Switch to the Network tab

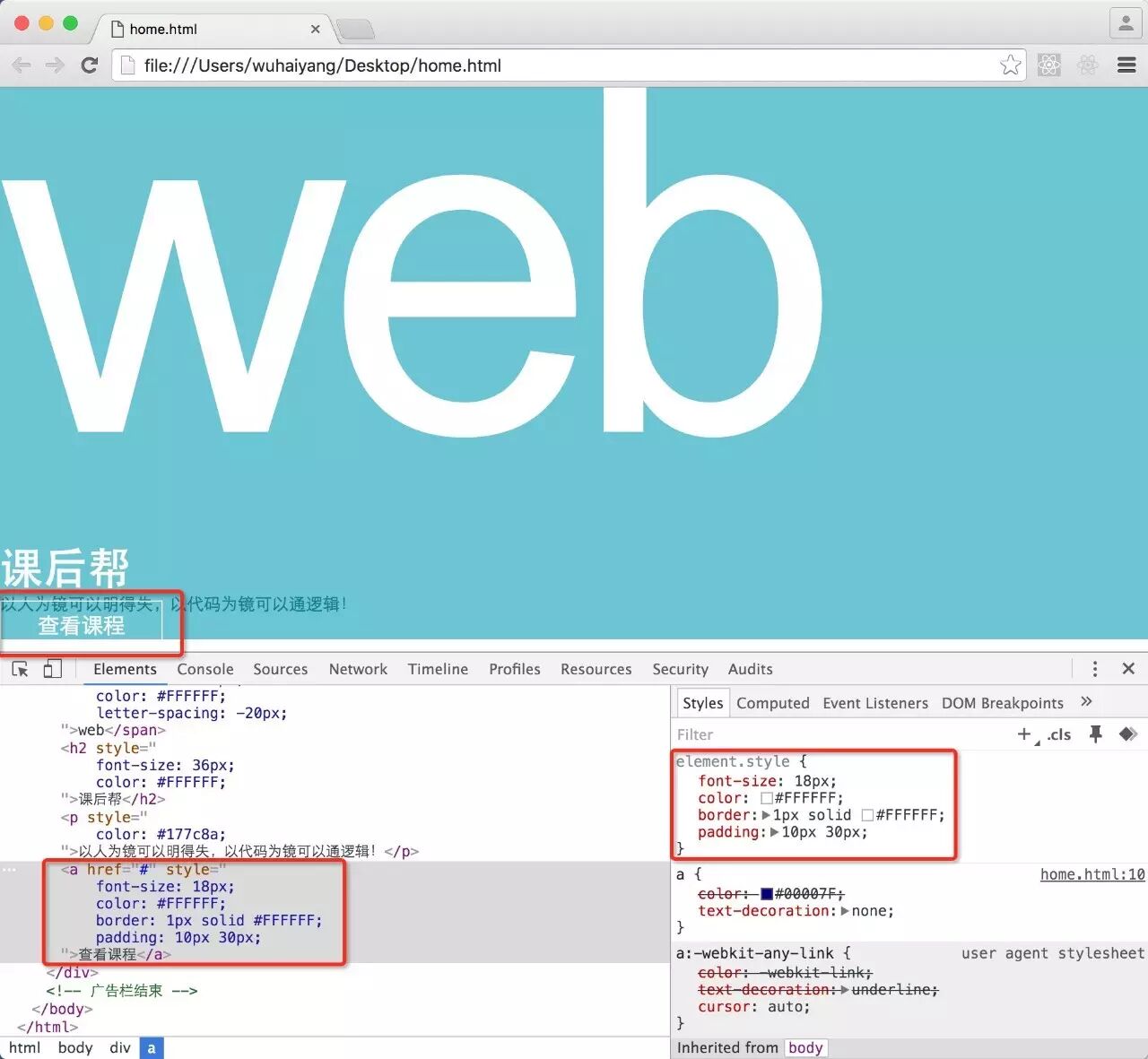(358, 669)
